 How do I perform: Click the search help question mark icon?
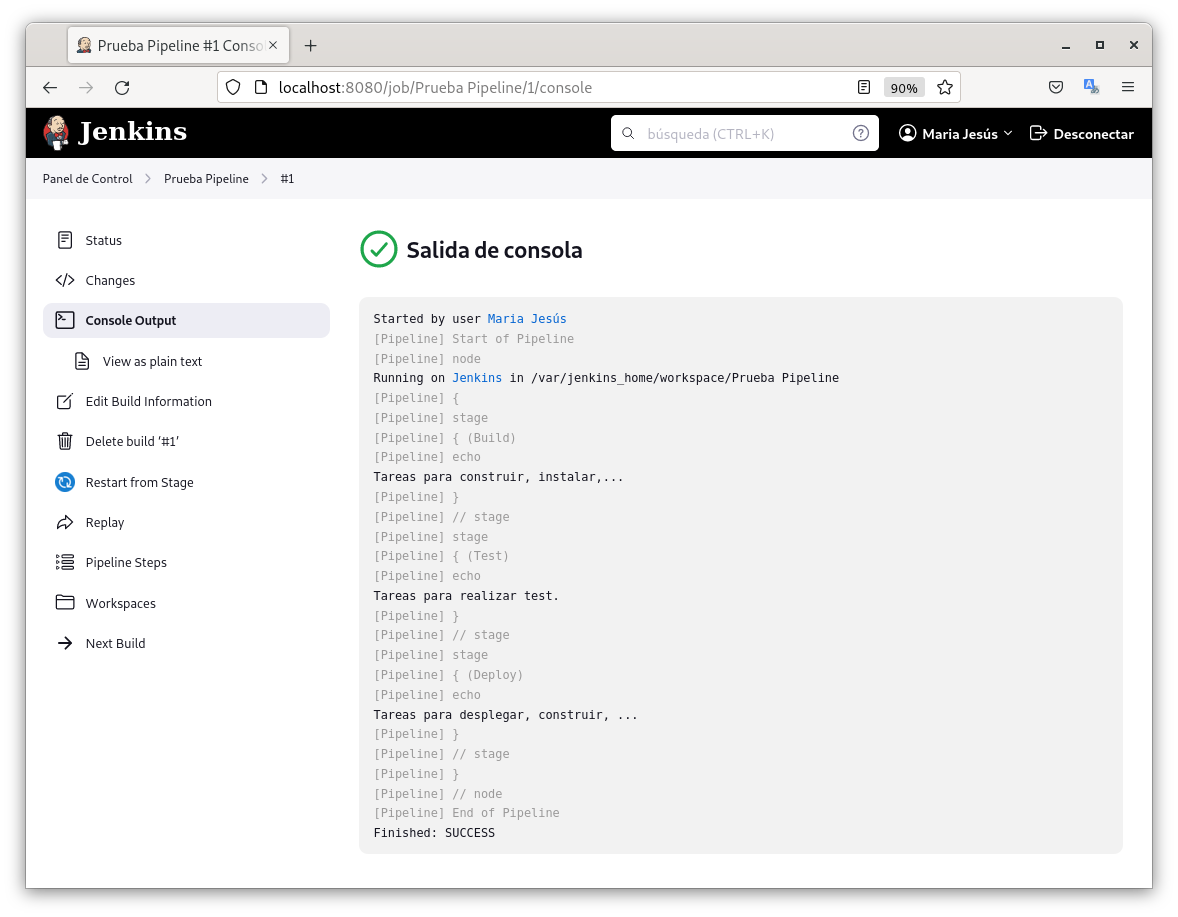860,133
